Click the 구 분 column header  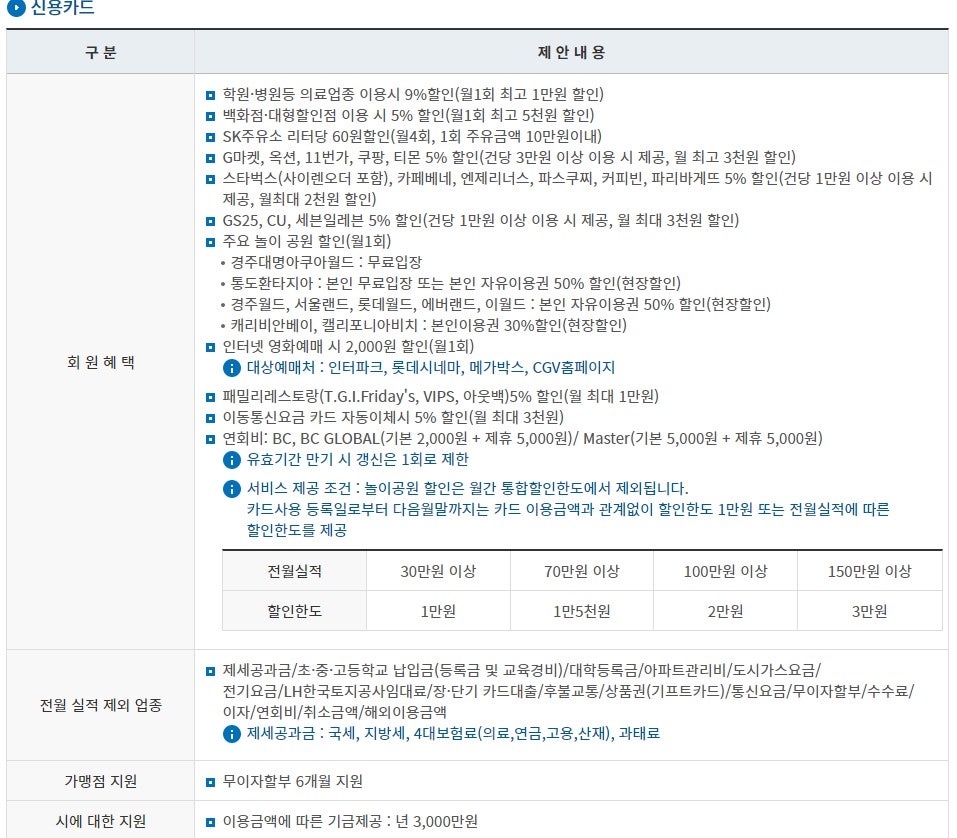101,52
